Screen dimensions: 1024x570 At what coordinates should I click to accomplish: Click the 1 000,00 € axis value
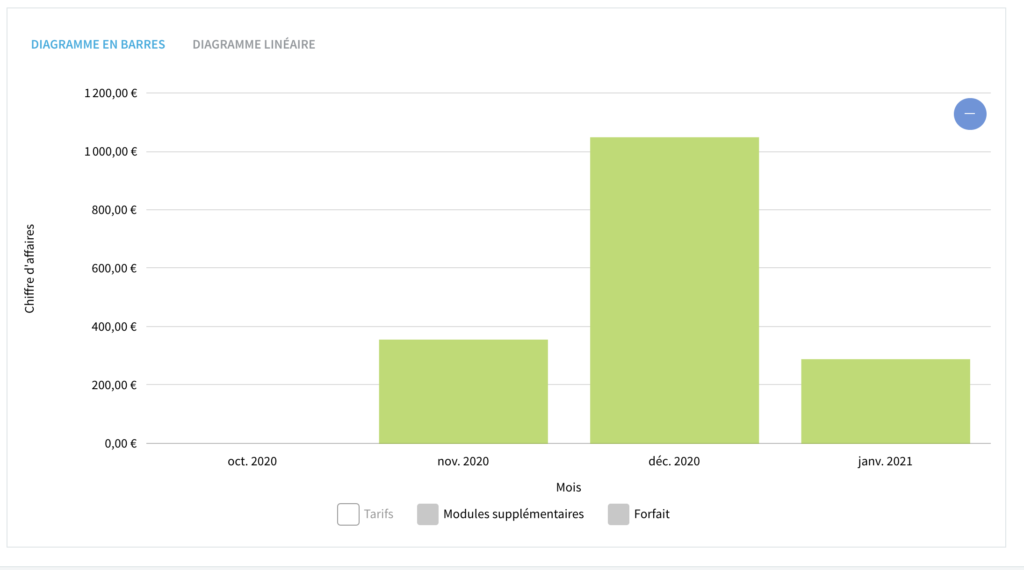coord(110,151)
